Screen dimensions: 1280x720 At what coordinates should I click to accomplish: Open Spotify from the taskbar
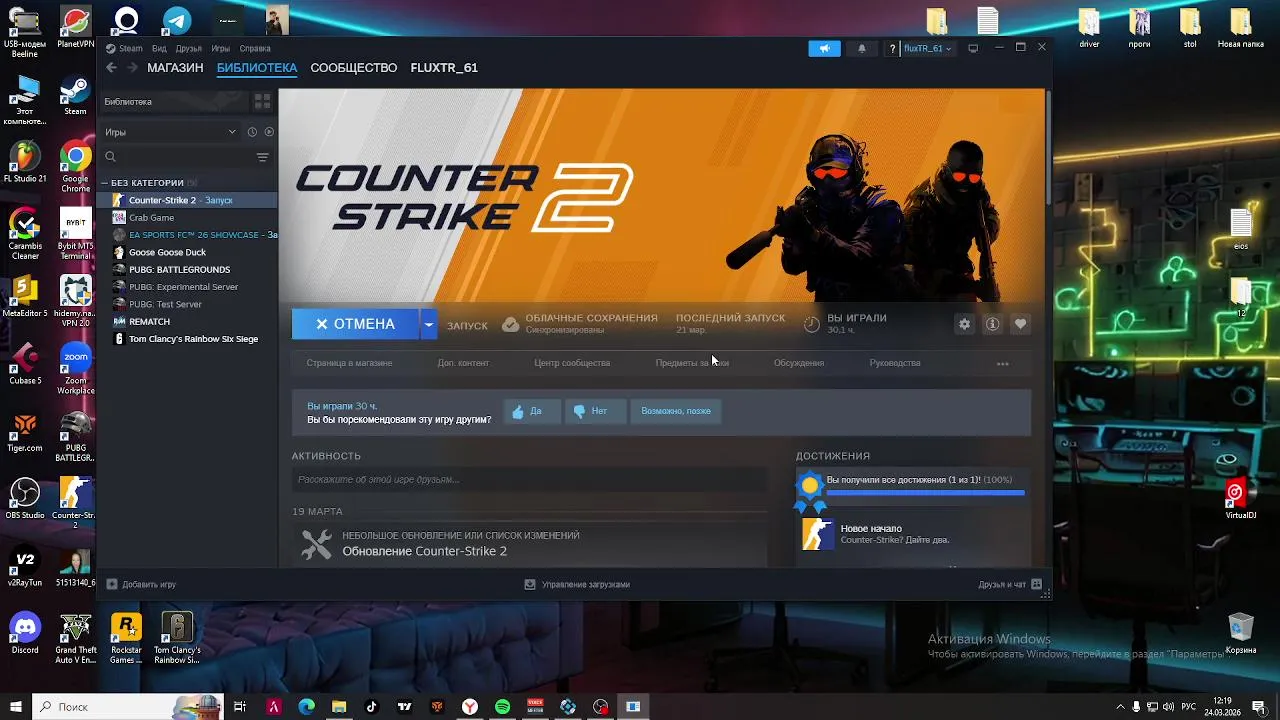click(502, 707)
